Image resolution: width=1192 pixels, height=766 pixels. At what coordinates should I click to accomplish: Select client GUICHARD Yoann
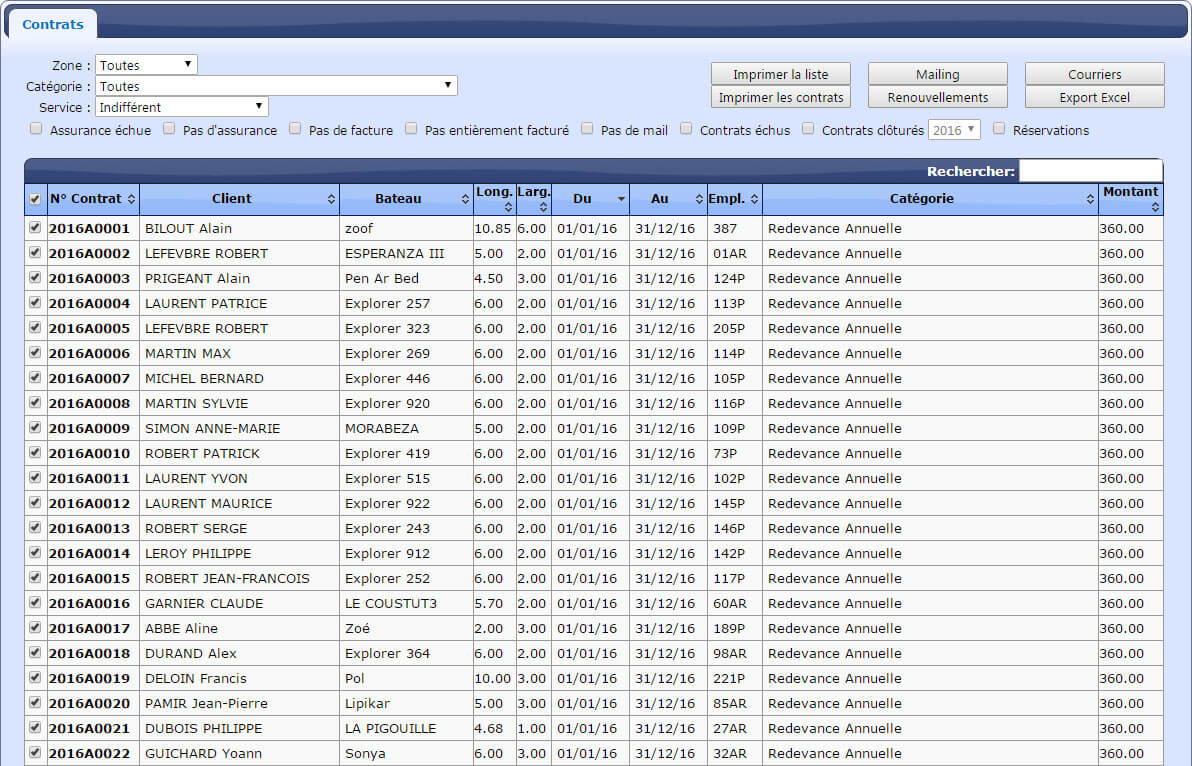click(204, 754)
